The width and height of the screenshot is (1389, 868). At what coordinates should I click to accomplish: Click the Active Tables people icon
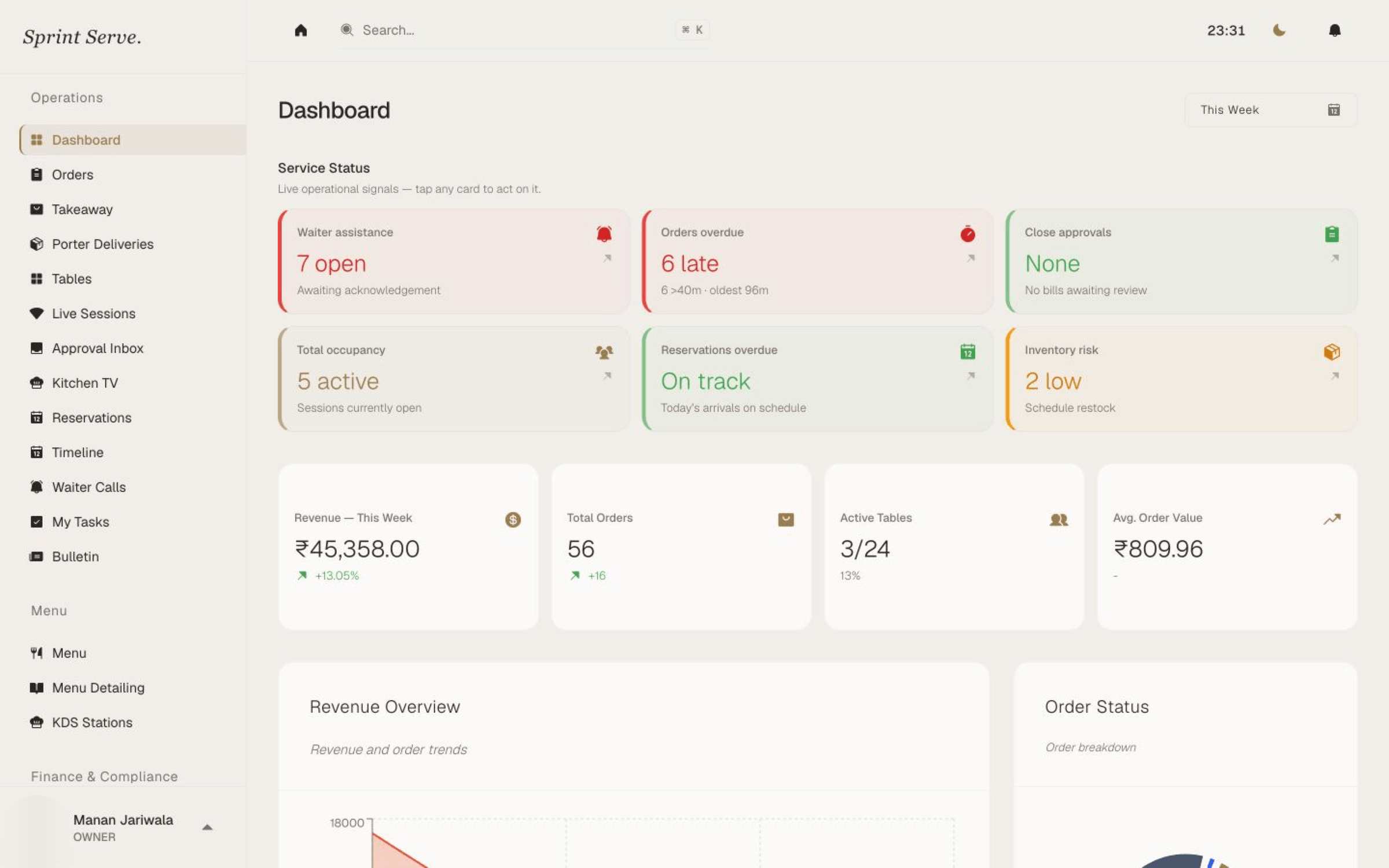1059,520
